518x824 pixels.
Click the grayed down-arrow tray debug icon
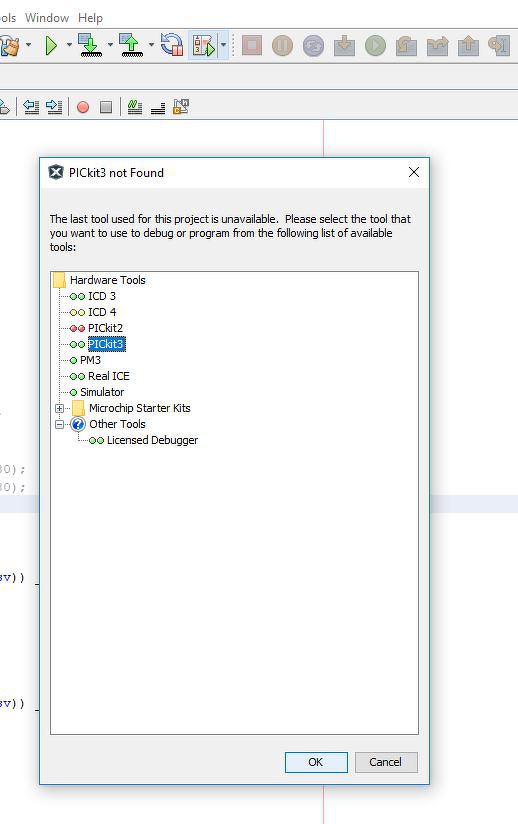[x=345, y=45]
